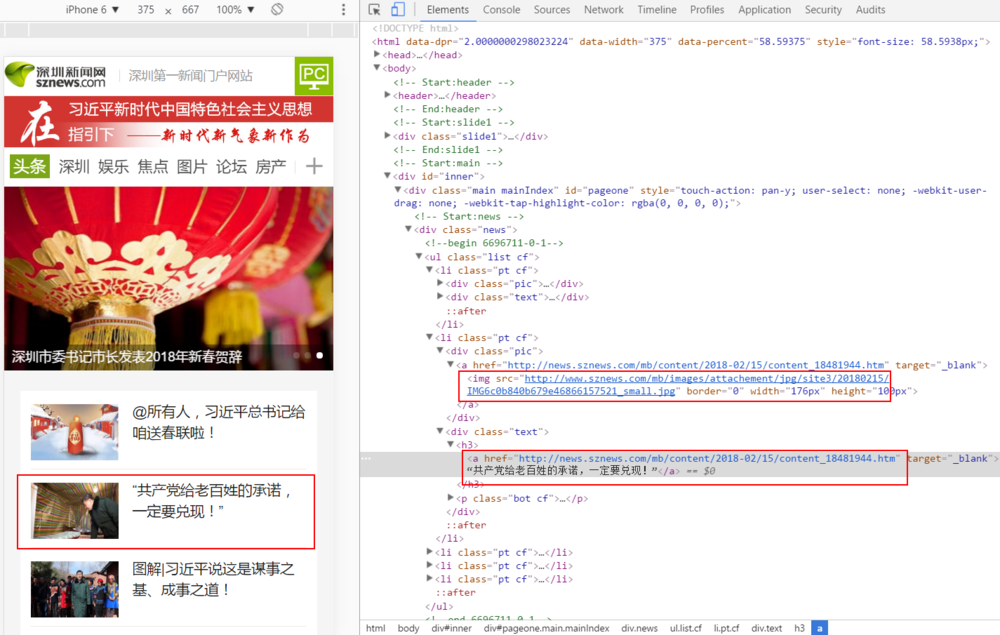Open the Audits tab
The image size is (1000, 635).
point(870,10)
